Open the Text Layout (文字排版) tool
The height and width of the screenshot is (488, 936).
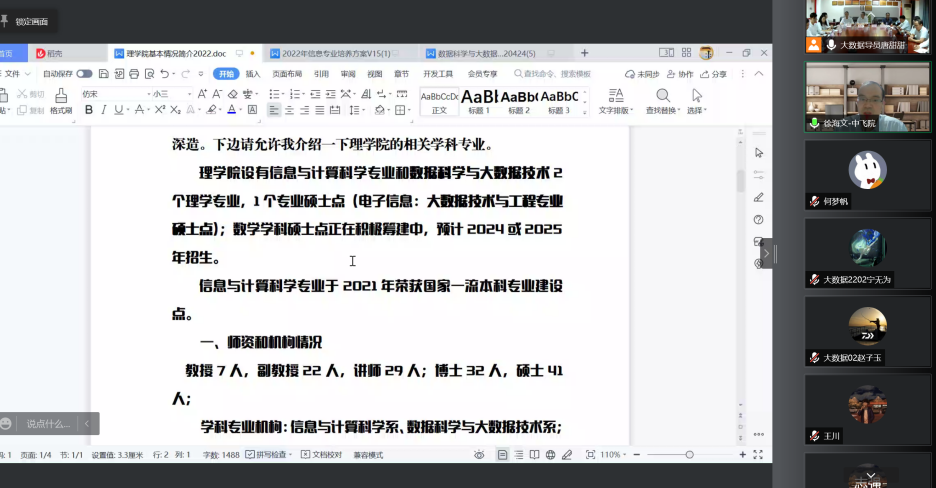(x=615, y=101)
